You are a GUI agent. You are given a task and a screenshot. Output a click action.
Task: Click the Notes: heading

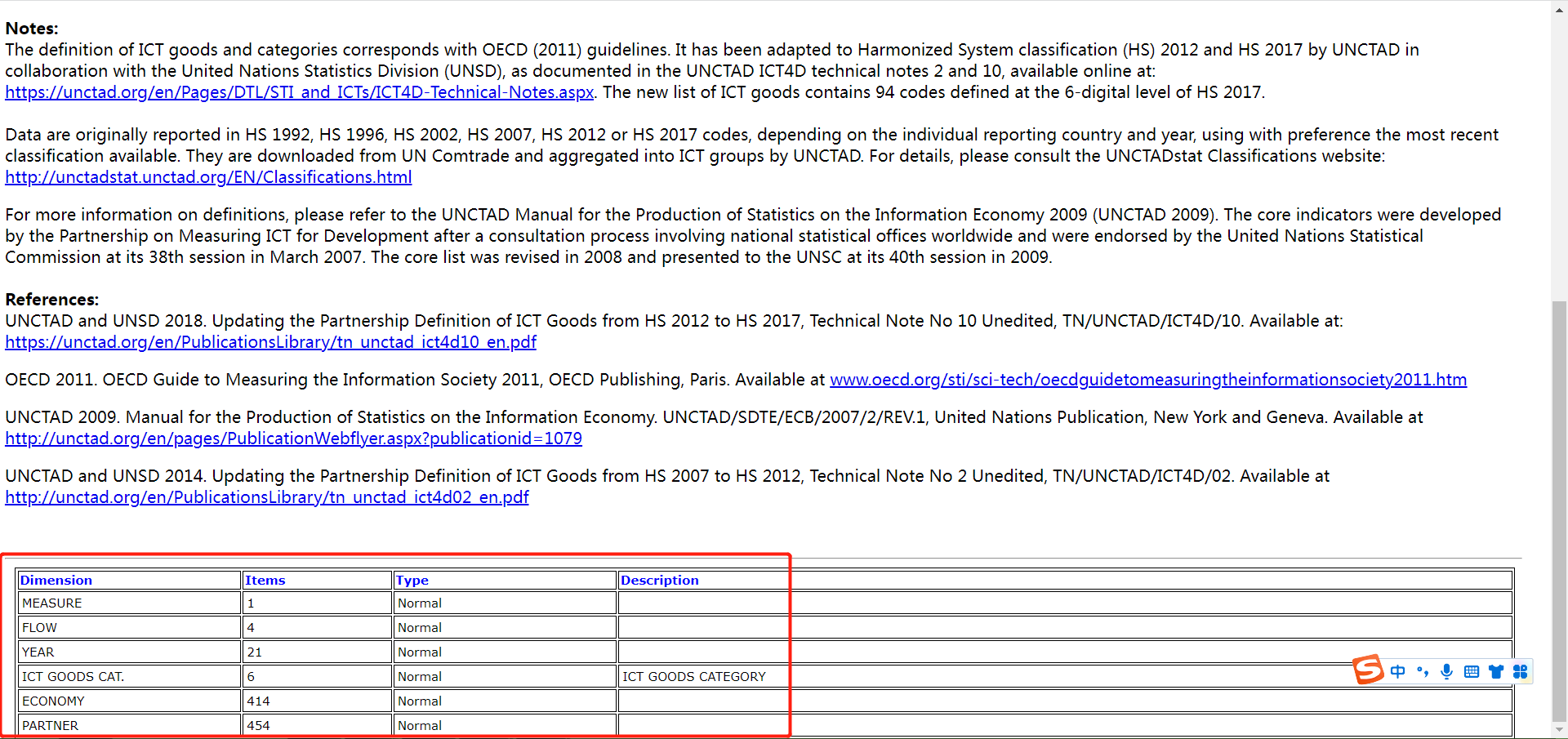coord(32,29)
